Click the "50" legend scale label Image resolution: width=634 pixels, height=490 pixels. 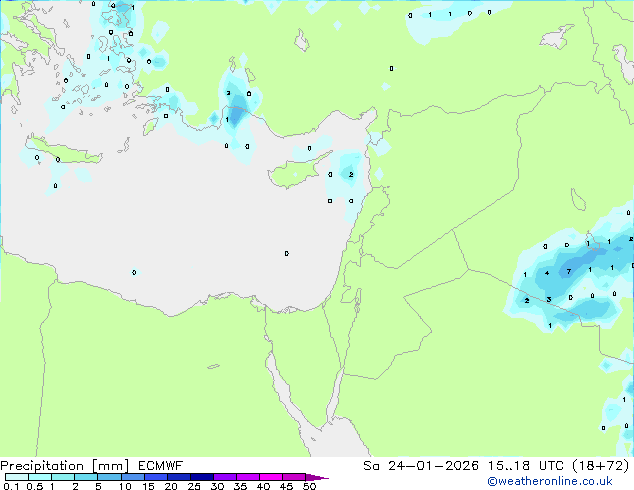[x=309, y=486]
